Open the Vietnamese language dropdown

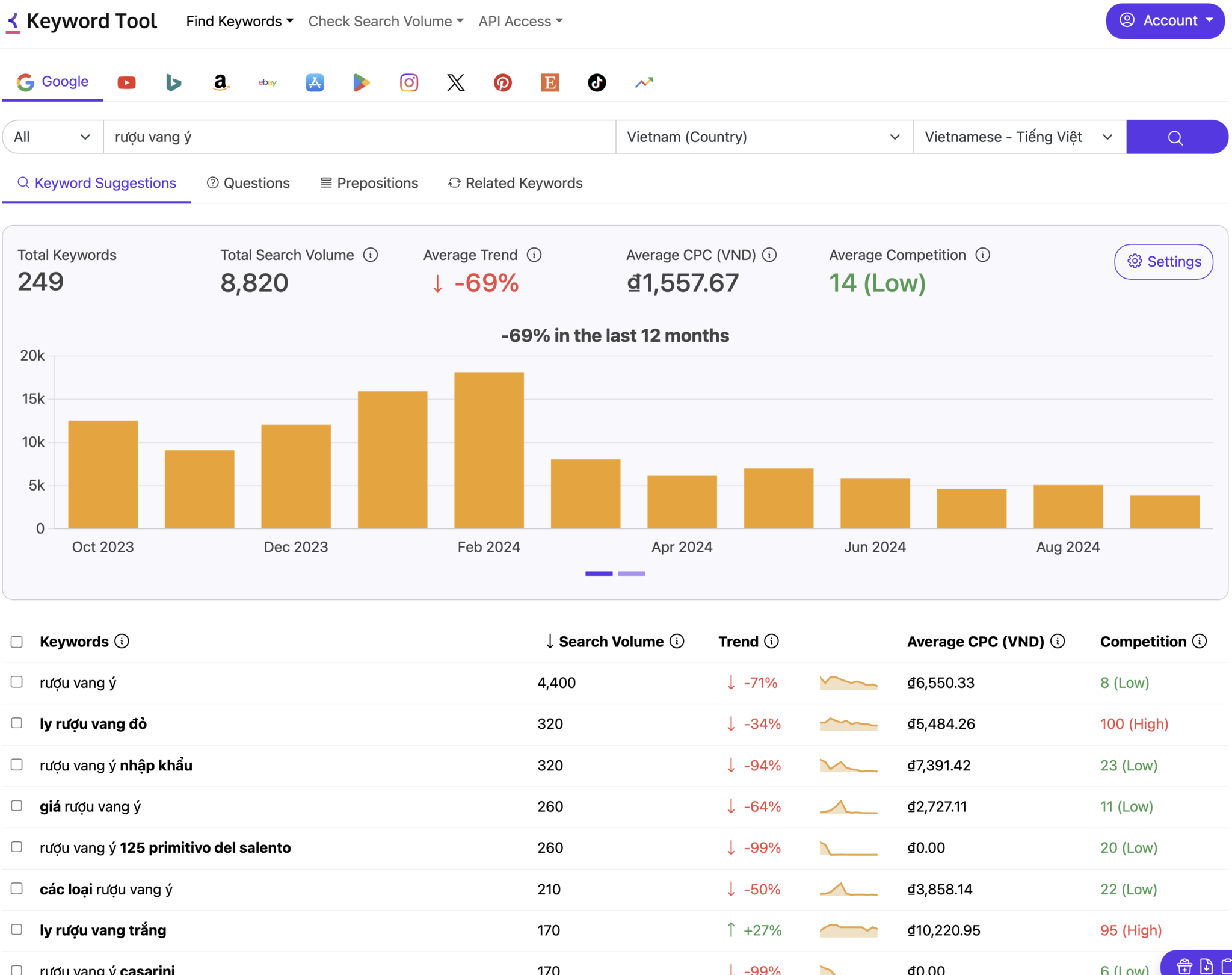[x=1020, y=137]
